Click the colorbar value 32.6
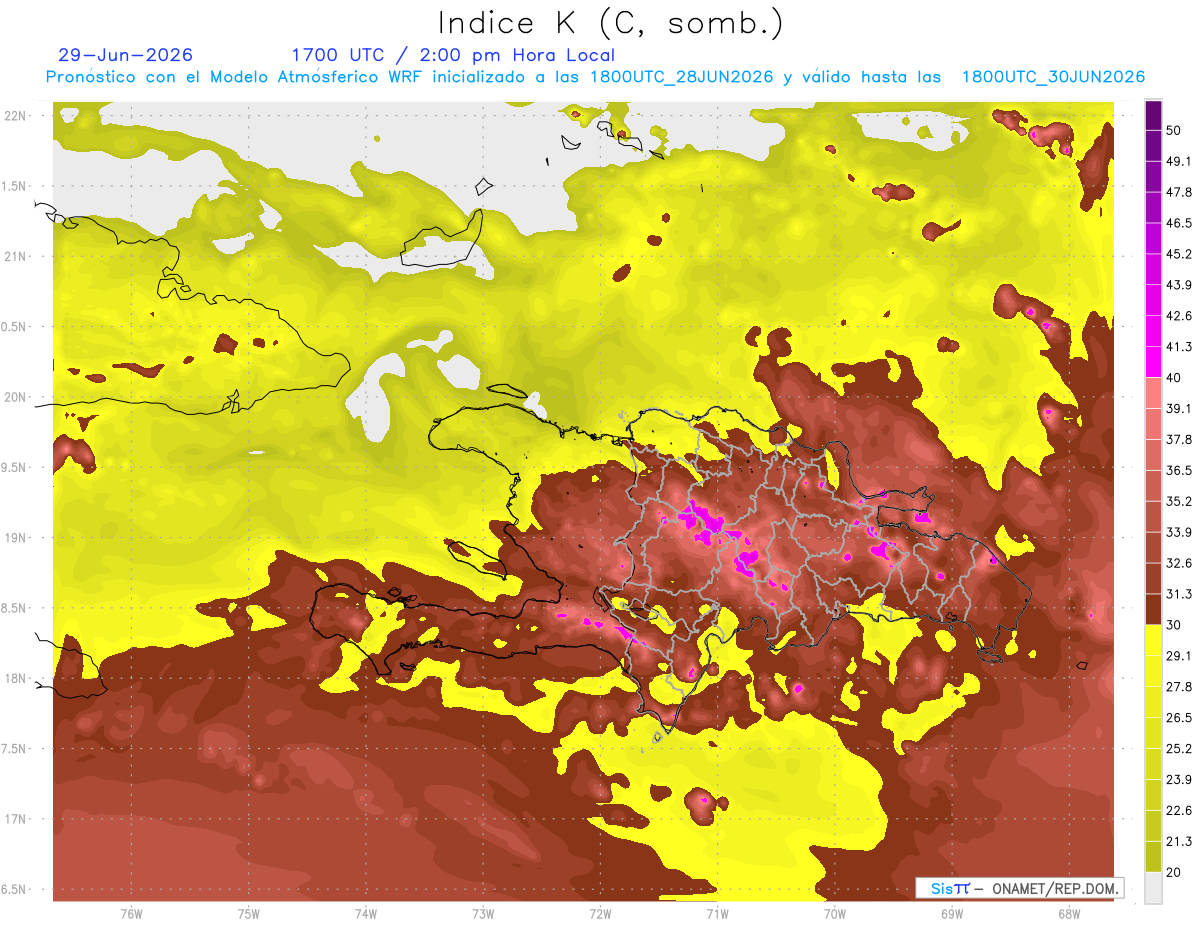This screenshot has height=927, width=1200. pyautogui.click(x=1178, y=563)
